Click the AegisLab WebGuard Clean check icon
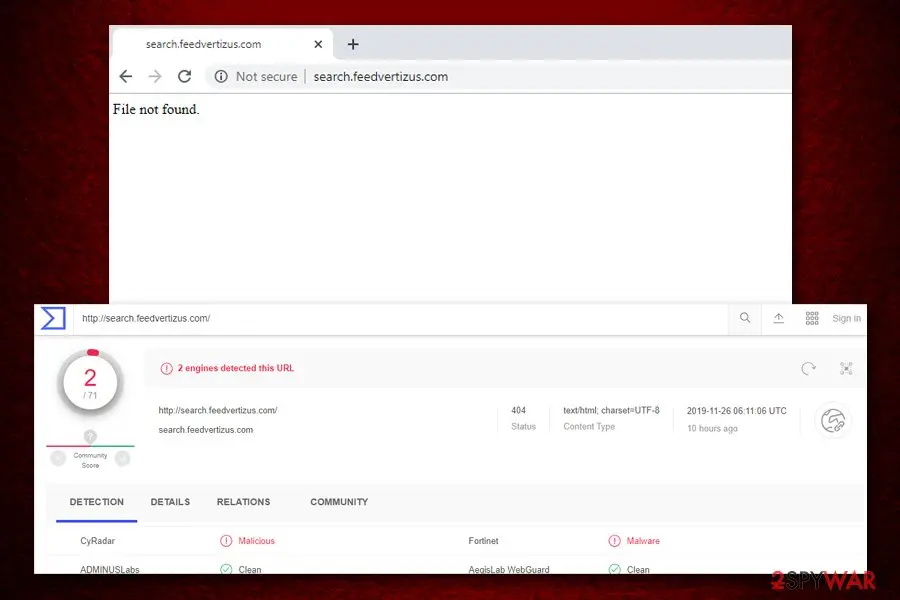The height and width of the screenshot is (600, 900). click(x=614, y=569)
